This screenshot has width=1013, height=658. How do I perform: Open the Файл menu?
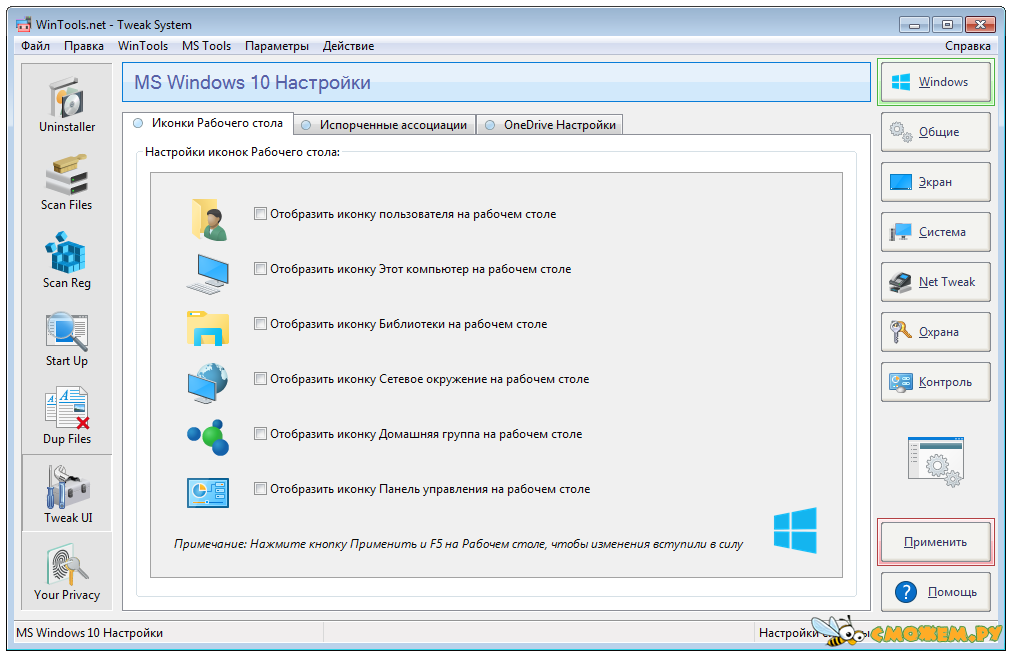coord(36,46)
